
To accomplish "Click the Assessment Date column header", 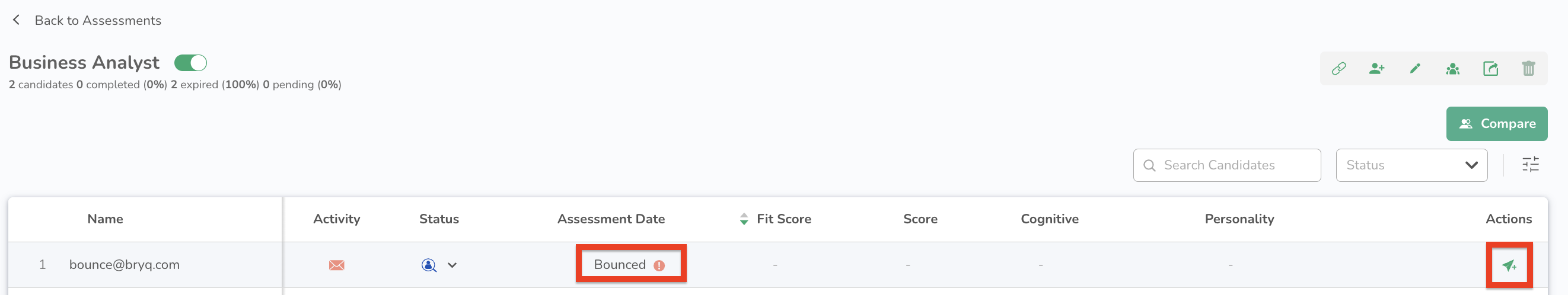I will pyautogui.click(x=610, y=219).
